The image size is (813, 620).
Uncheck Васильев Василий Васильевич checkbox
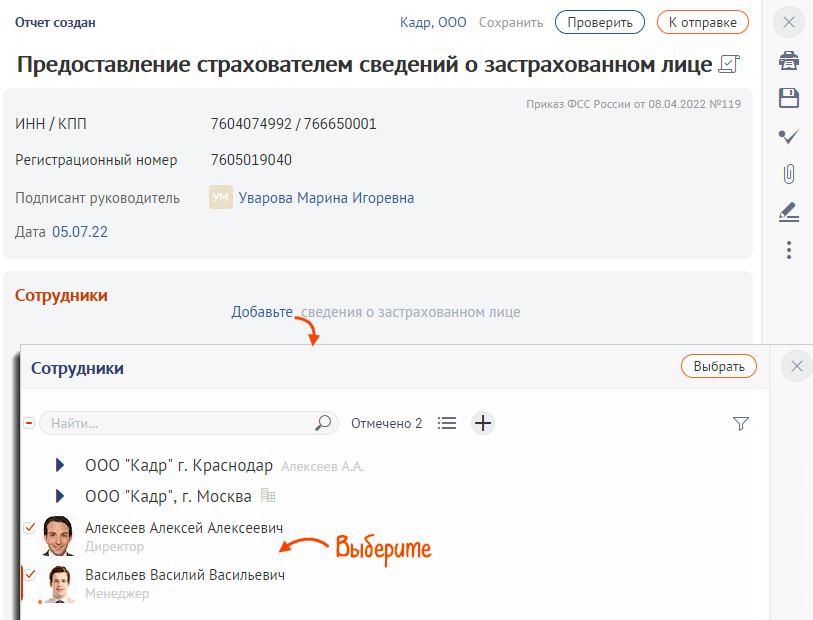[x=30, y=574]
